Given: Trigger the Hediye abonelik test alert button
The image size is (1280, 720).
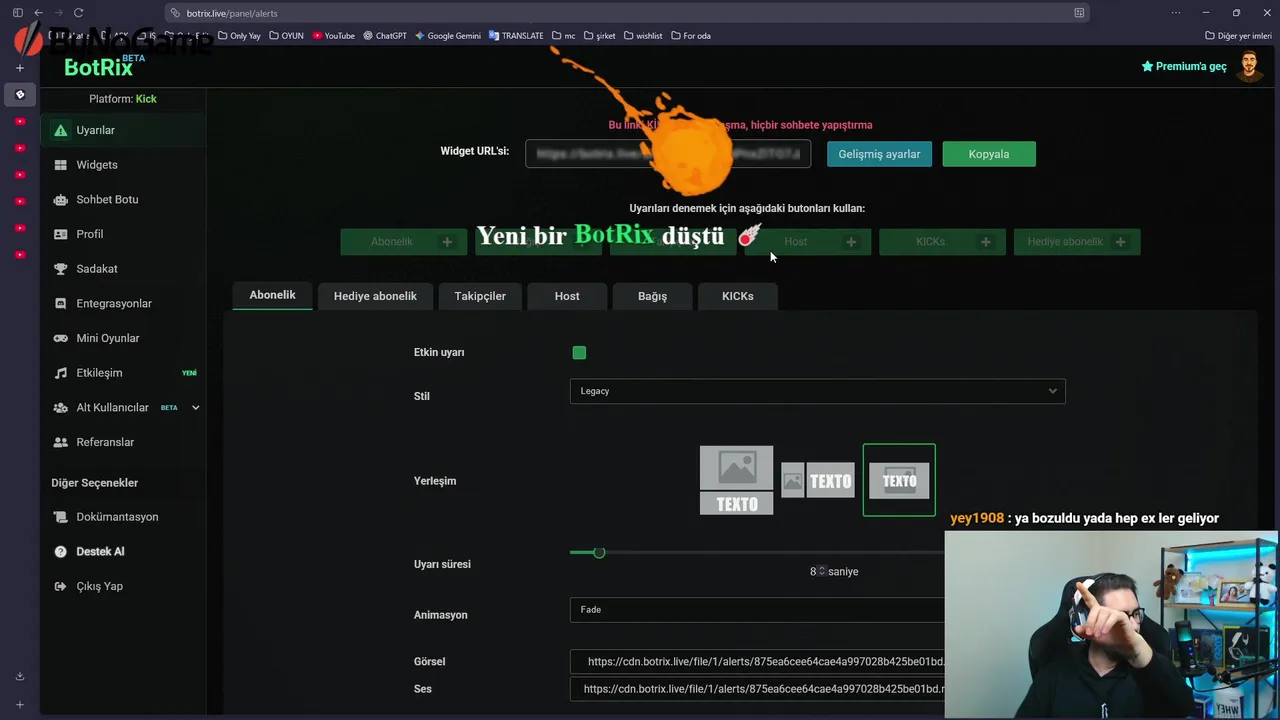Looking at the screenshot, I should (x=1077, y=242).
